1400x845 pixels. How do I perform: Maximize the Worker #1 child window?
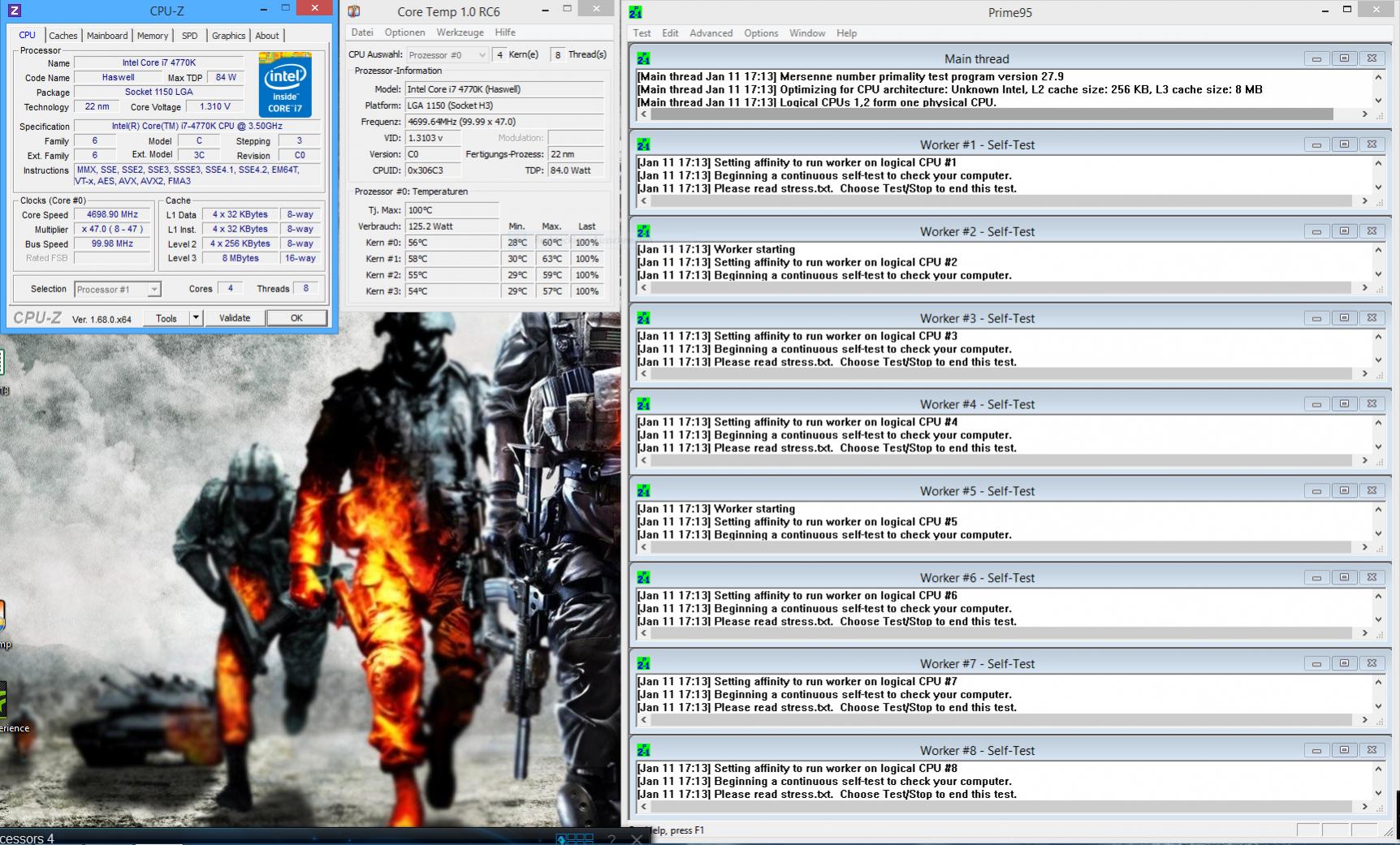(x=1344, y=144)
